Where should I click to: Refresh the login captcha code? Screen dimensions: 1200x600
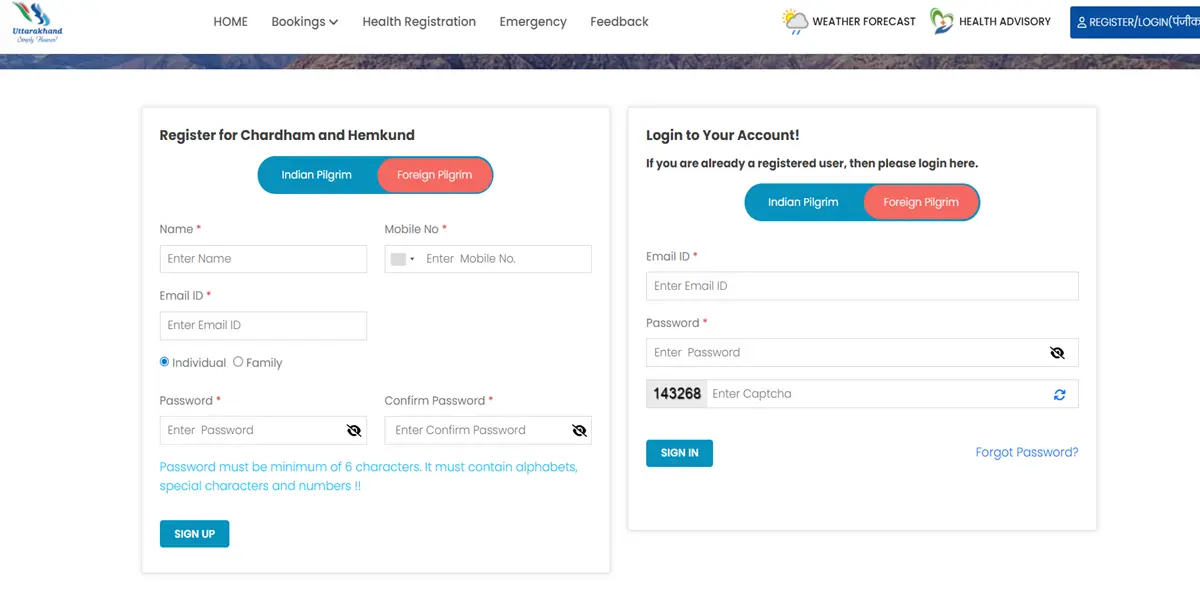(x=1059, y=395)
